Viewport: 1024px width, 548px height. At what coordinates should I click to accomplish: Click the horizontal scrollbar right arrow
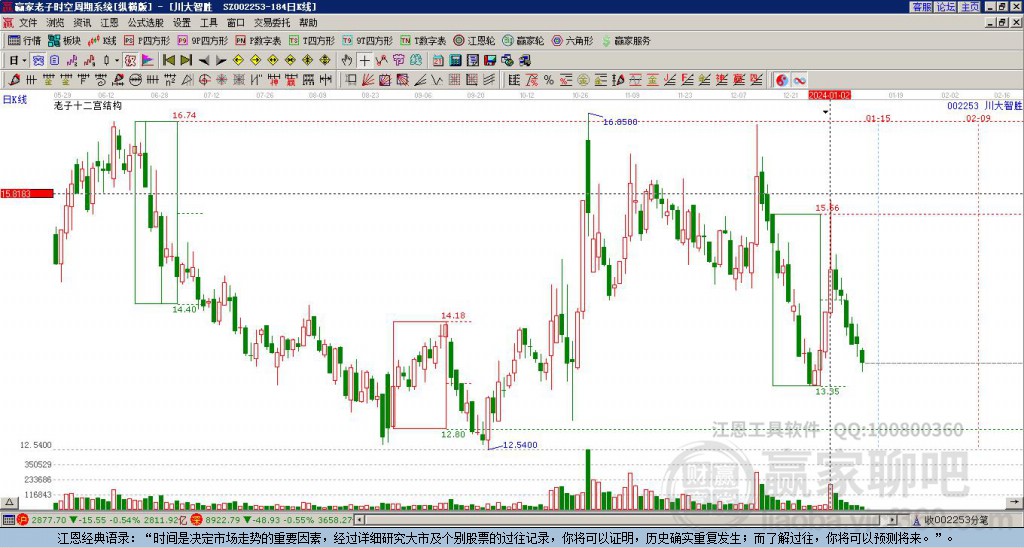[893, 520]
